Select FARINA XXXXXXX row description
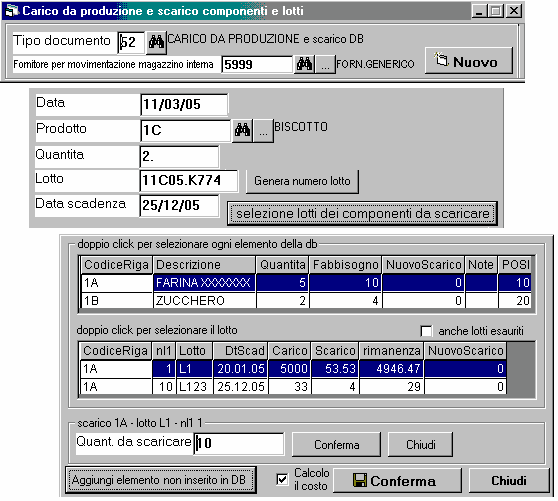 point(204,283)
